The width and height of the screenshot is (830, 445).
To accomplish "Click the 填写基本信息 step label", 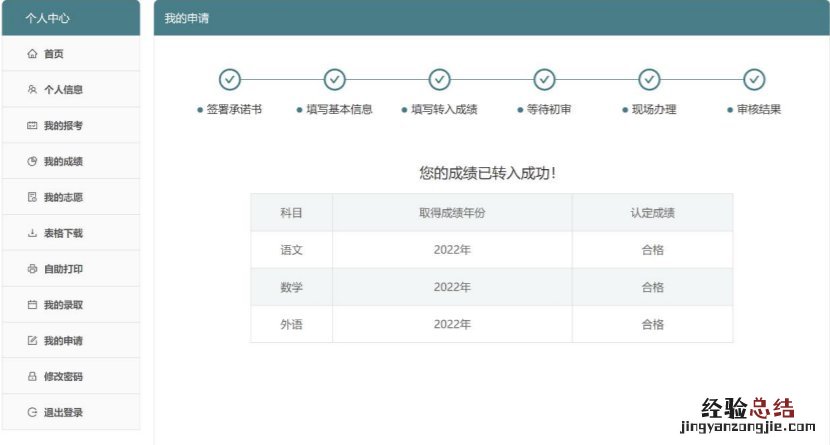I will click(x=339, y=110).
